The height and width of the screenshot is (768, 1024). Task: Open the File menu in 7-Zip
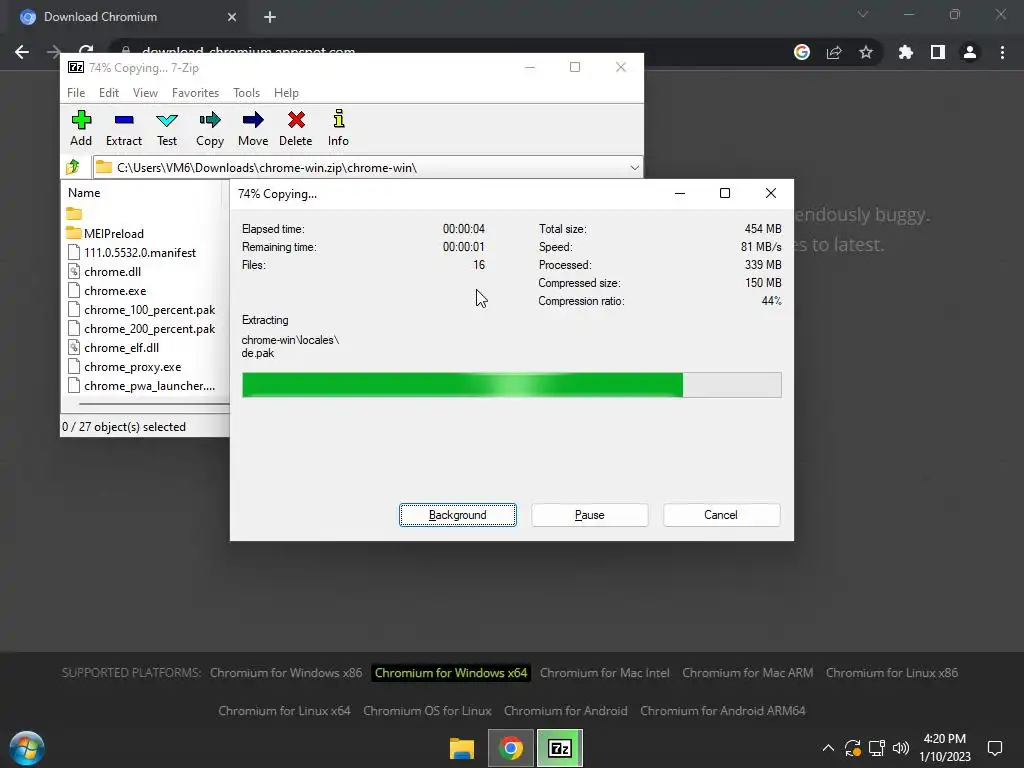pyautogui.click(x=76, y=93)
